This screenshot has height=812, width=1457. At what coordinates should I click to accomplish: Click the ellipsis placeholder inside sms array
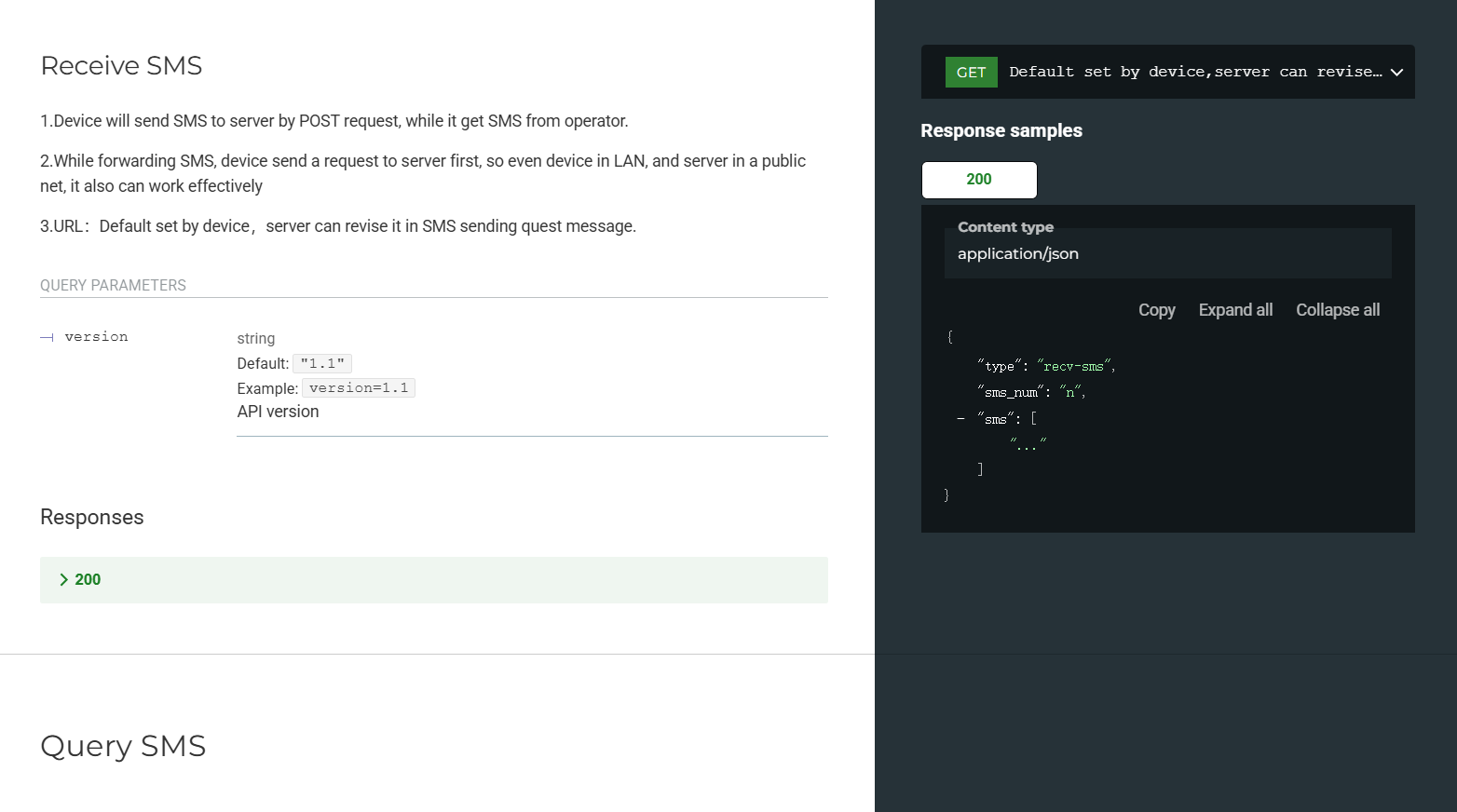point(1028,445)
